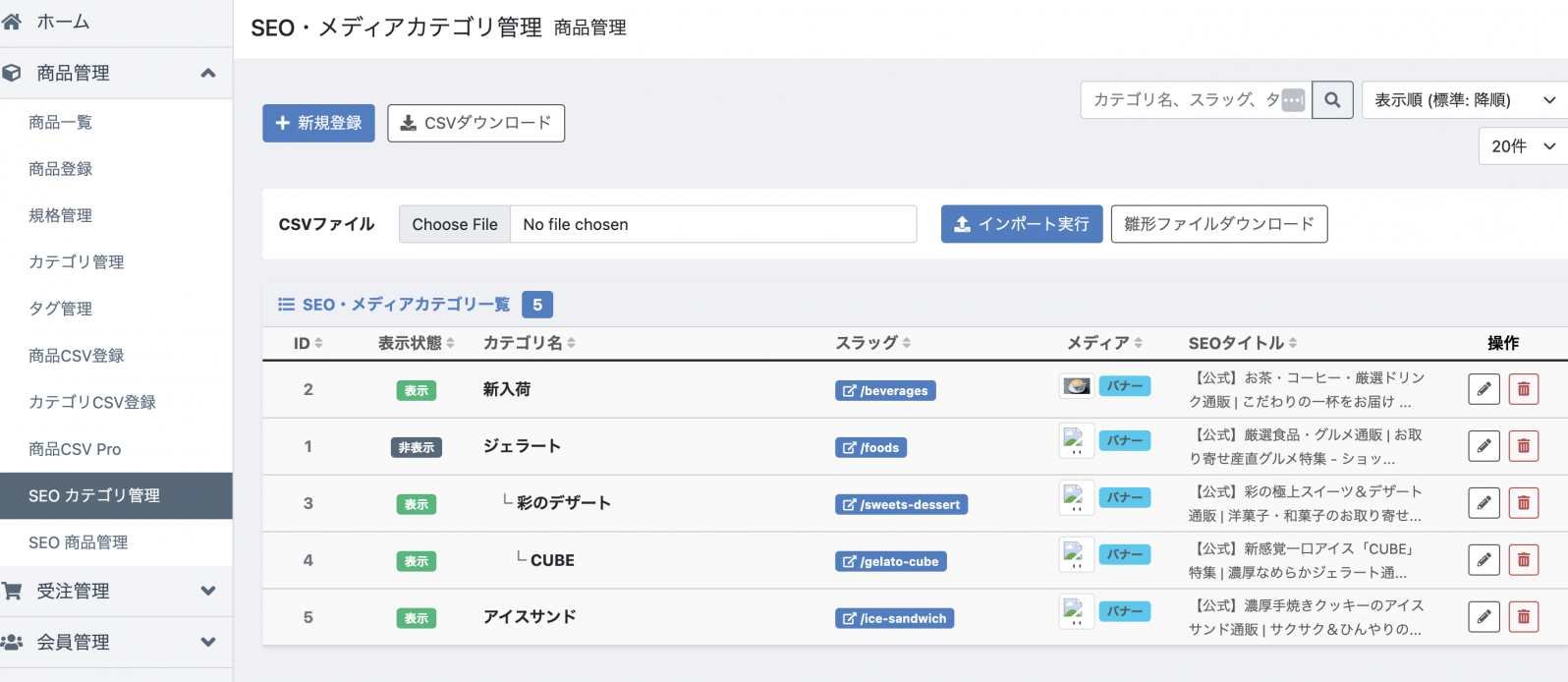Sort the table by スラッグ column
This screenshot has height=682, width=1568.
873,343
